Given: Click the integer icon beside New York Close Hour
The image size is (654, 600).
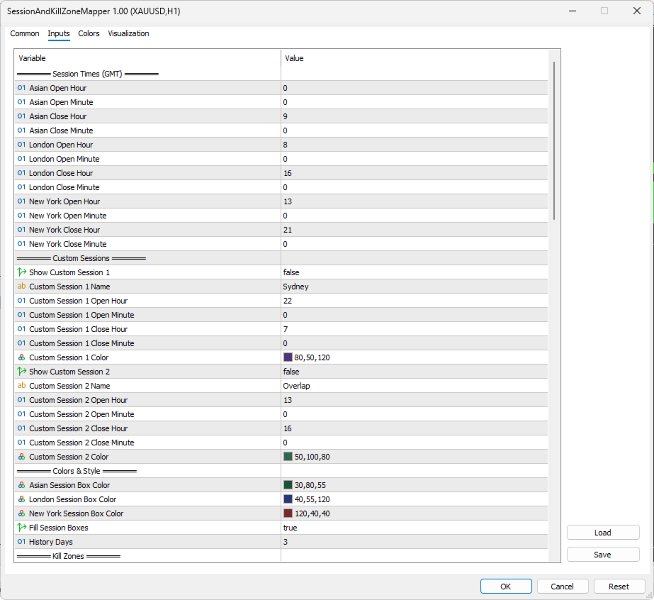Looking at the screenshot, I should (22, 230).
